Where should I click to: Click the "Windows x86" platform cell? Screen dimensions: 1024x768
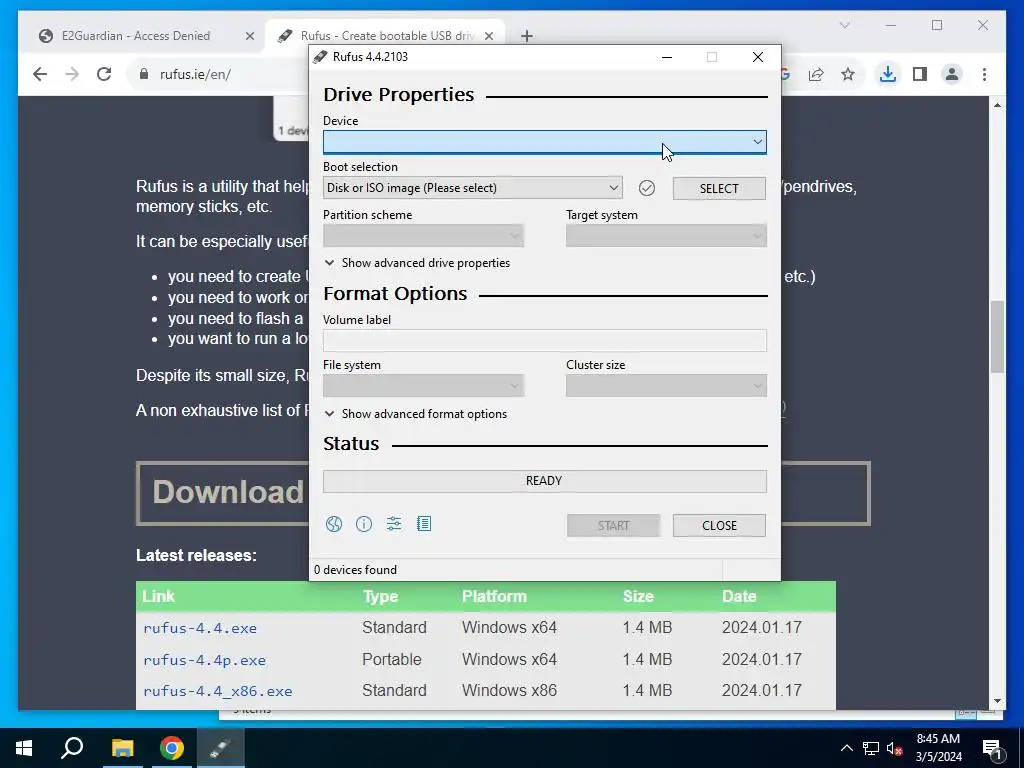click(509, 690)
